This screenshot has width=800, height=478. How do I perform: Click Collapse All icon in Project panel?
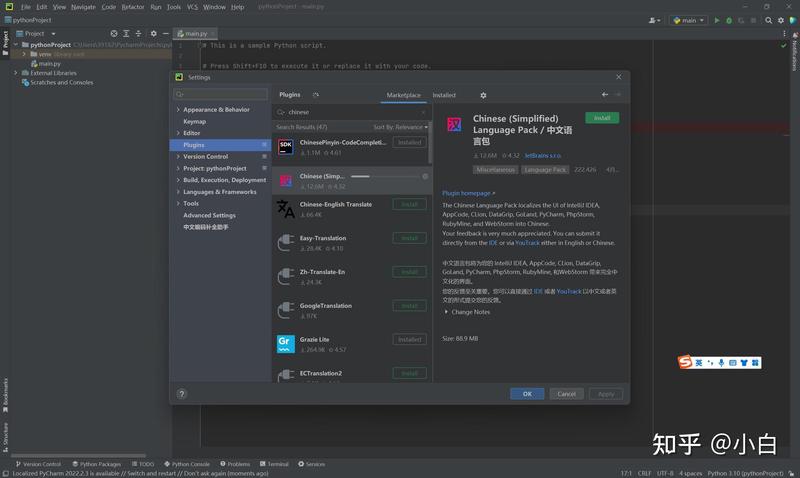click(138, 34)
